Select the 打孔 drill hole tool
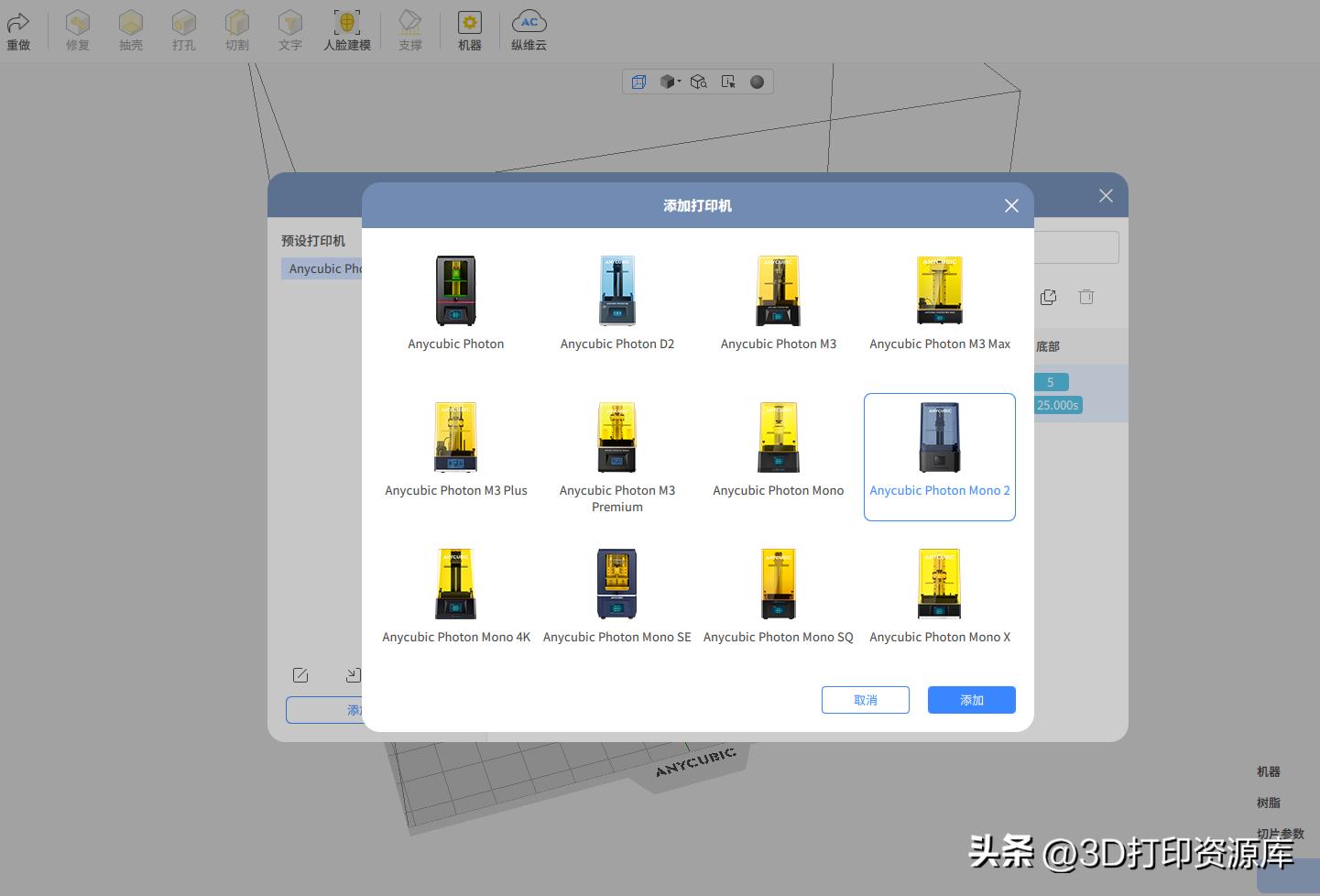 pos(183,28)
